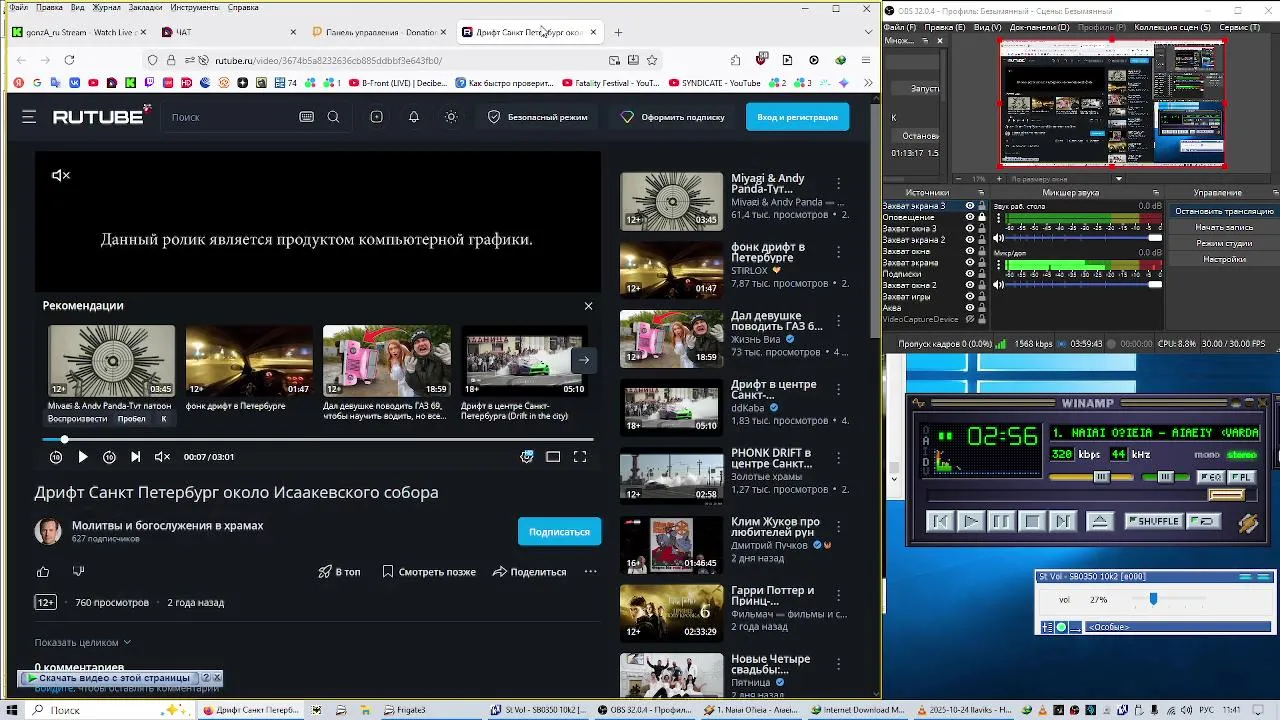Open the Rutube hamburger menu
The image size is (1280, 720).
click(x=29, y=117)
